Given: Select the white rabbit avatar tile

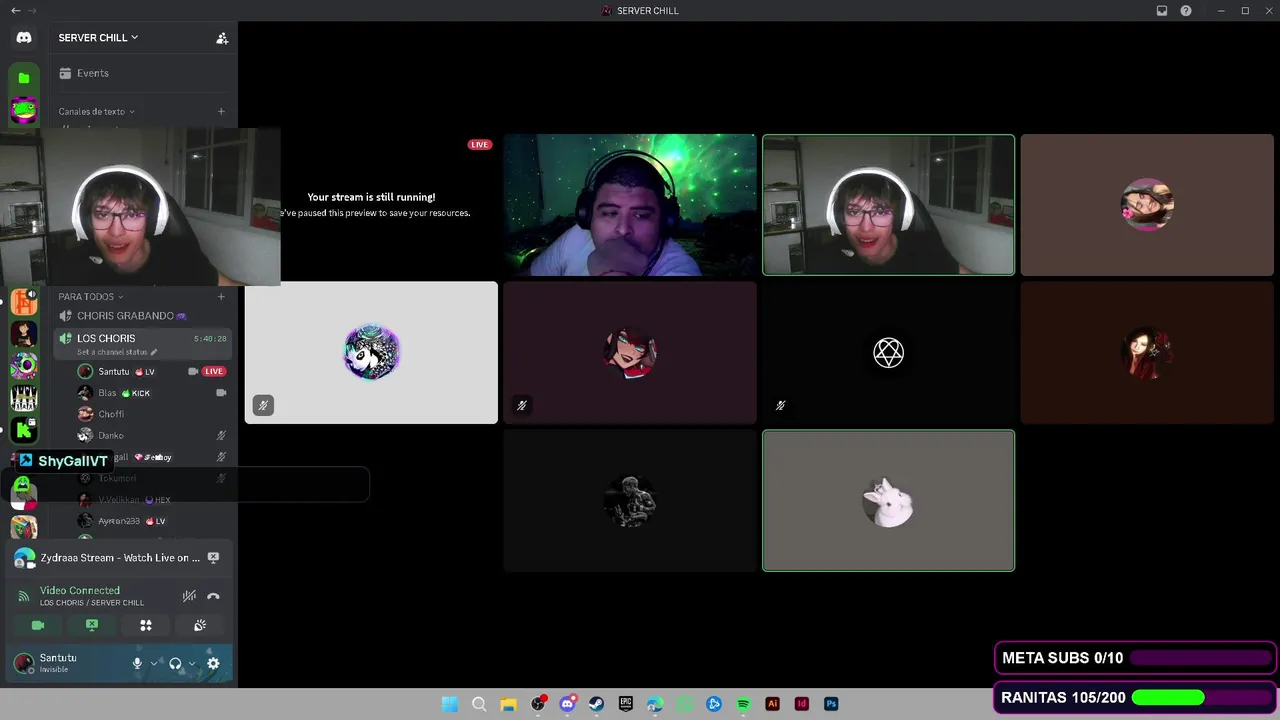Looking at the screenshot, I should 889,501.
